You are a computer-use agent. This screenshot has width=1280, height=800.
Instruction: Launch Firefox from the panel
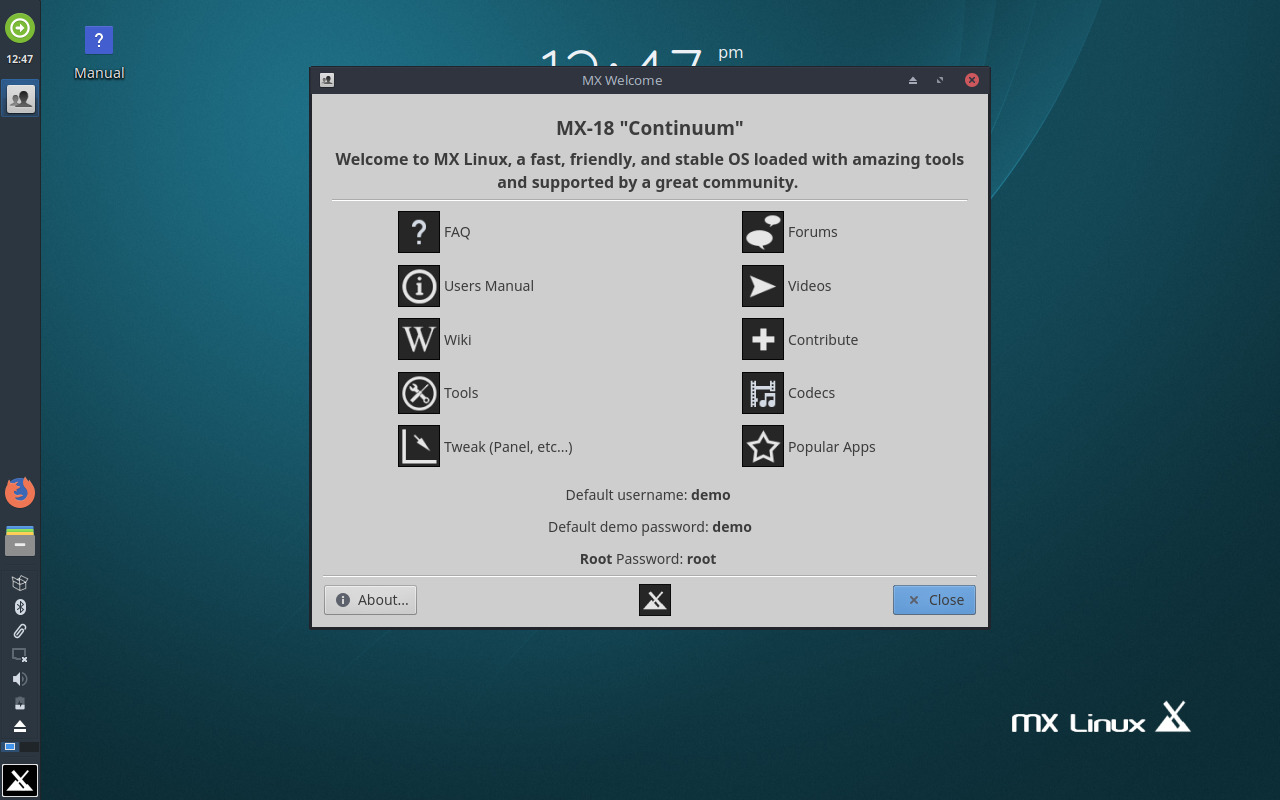point(20,492)
